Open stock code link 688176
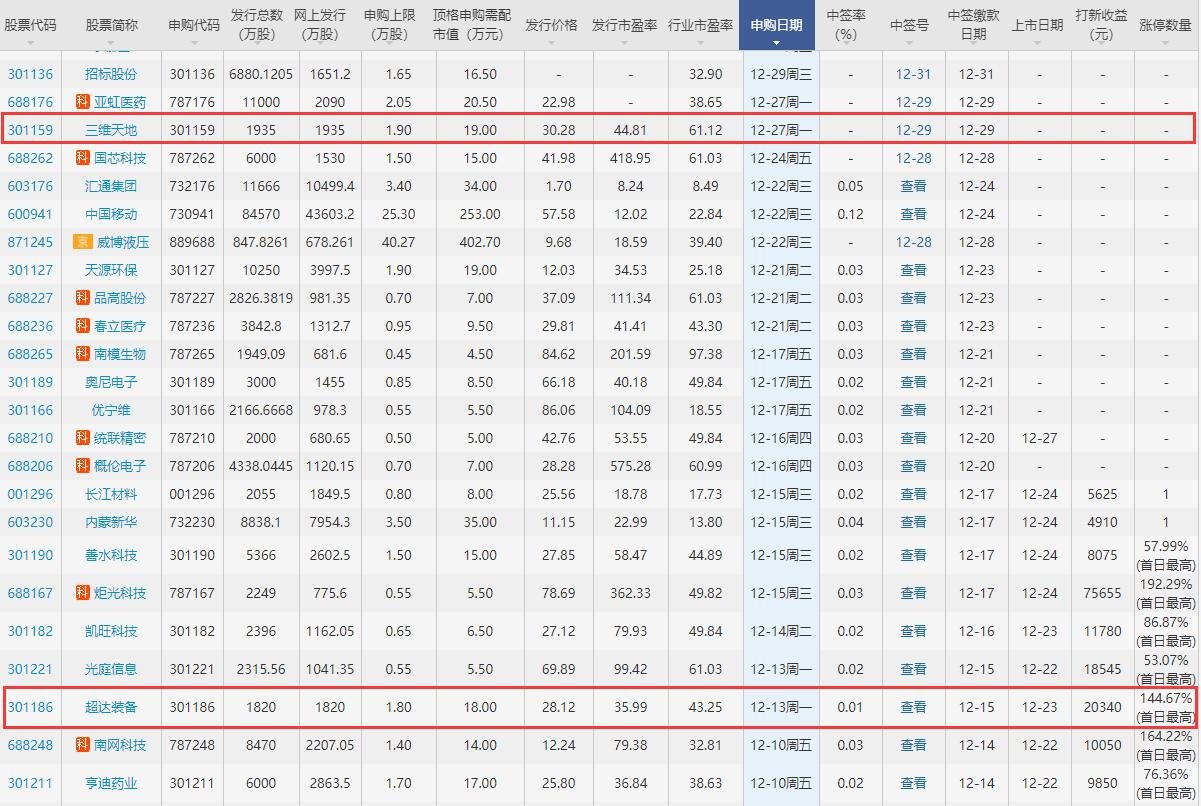The image size is (1201, 806). tap(31, 102)
